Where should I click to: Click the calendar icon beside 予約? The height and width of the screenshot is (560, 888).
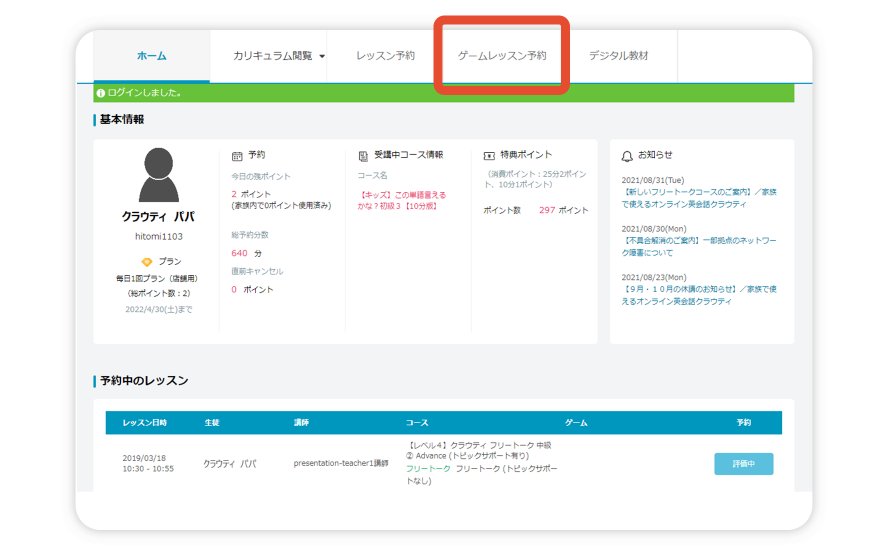tap(237, 156)
